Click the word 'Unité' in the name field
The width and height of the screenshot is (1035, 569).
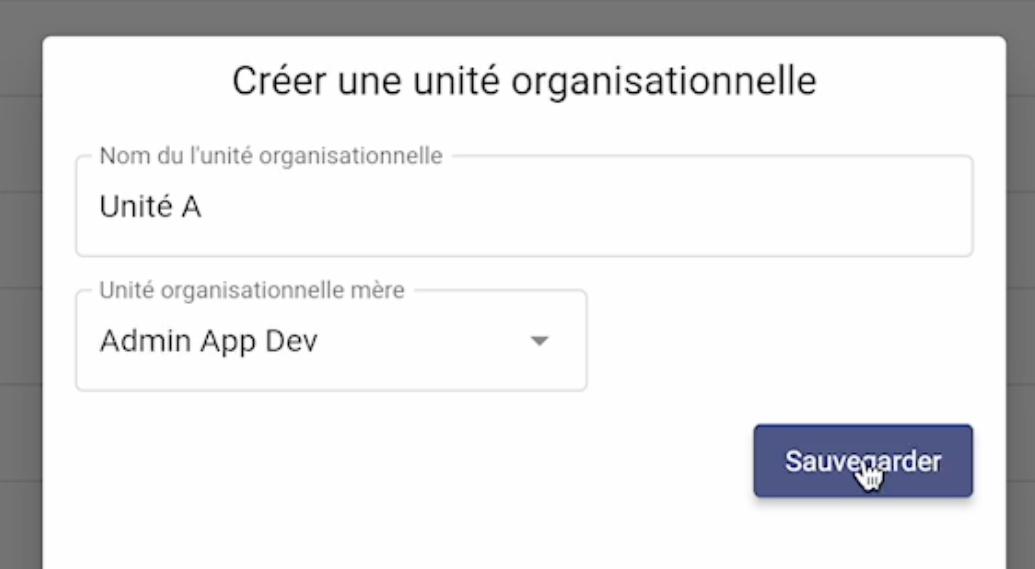pyautogui.click(x=136, y=207)
